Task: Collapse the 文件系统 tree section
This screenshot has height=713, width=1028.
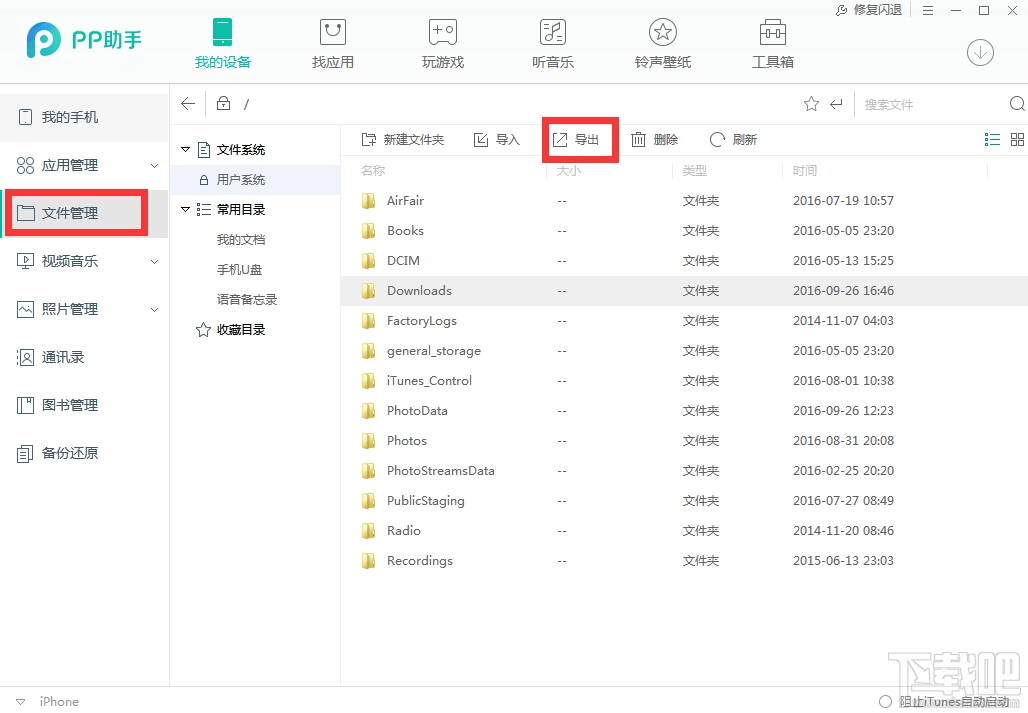Action: click(x=185, y=149)
